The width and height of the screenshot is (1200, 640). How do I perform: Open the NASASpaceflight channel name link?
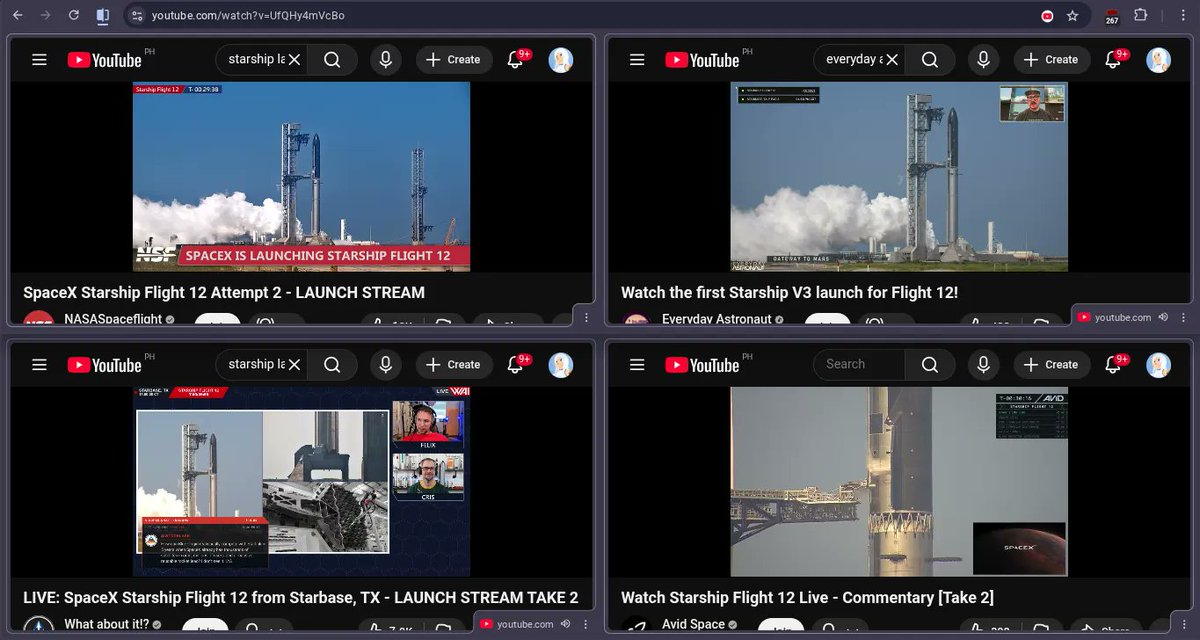(112, 320)
